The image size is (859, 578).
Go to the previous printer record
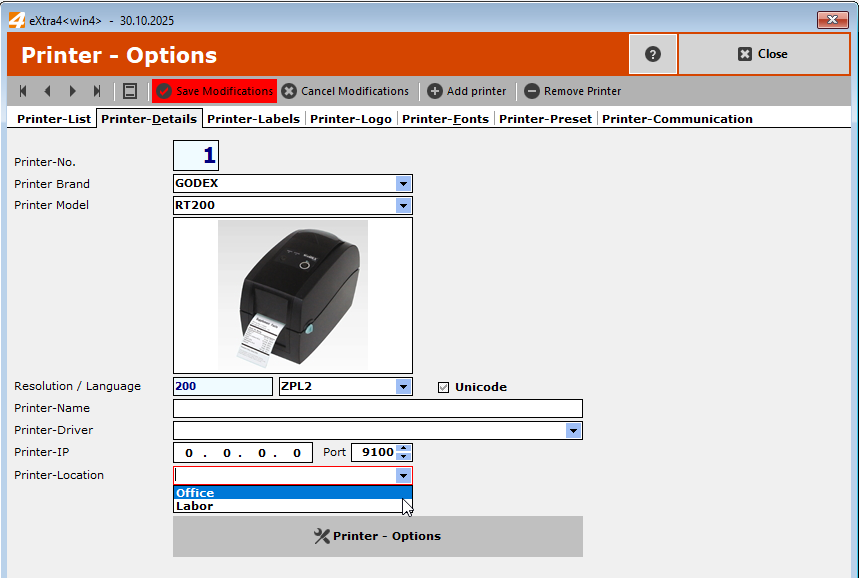pyautogui.click(x=47, y=90)
